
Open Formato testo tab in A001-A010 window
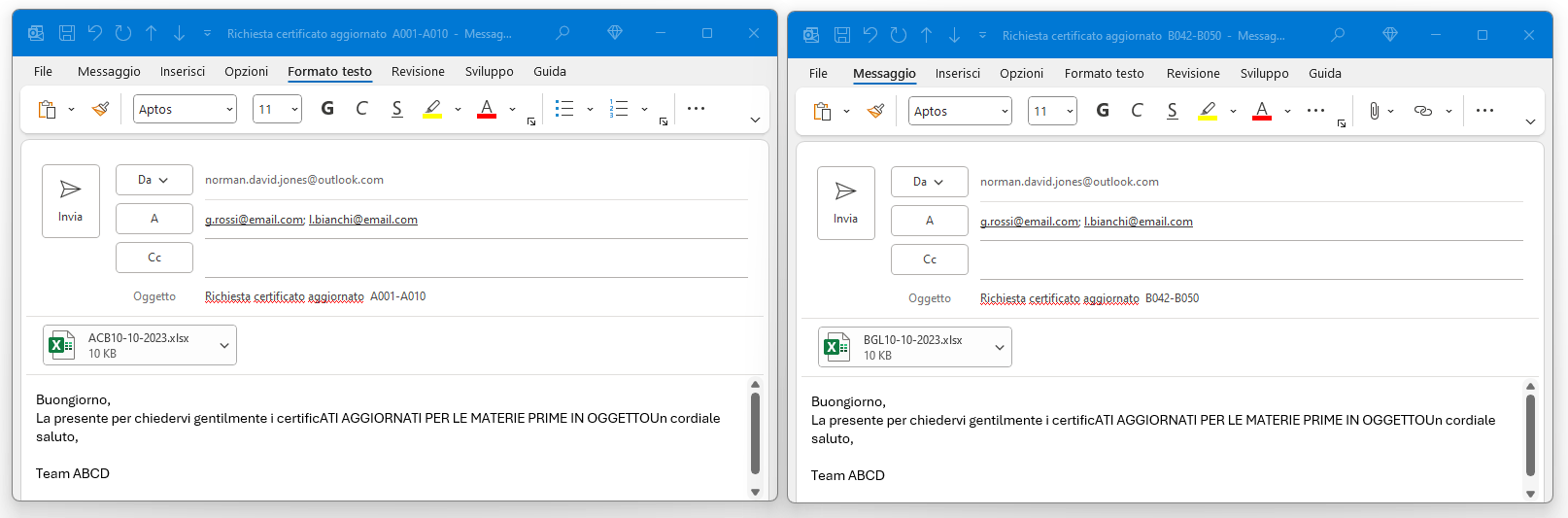click(x=329, y=71)
